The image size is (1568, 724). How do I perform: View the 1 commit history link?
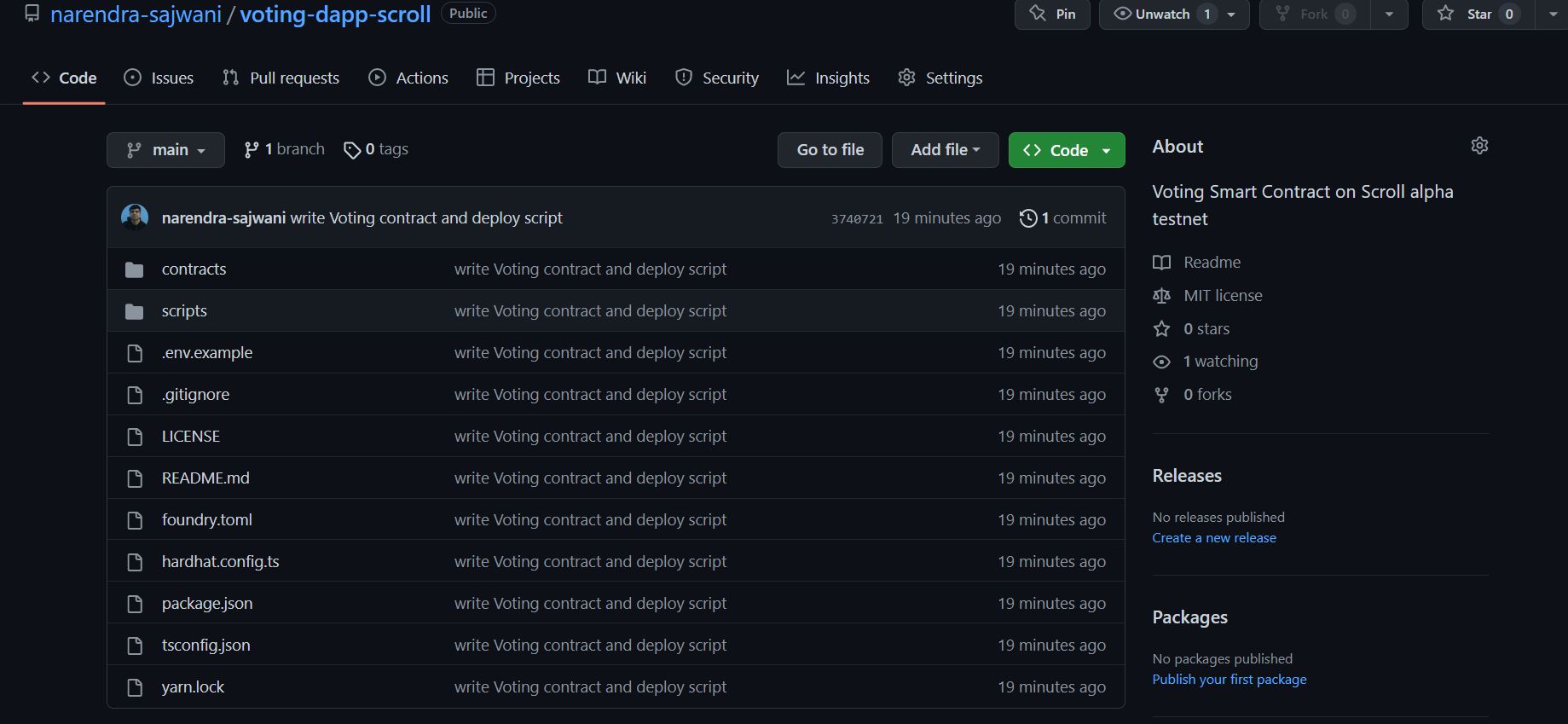(1063, 218)
